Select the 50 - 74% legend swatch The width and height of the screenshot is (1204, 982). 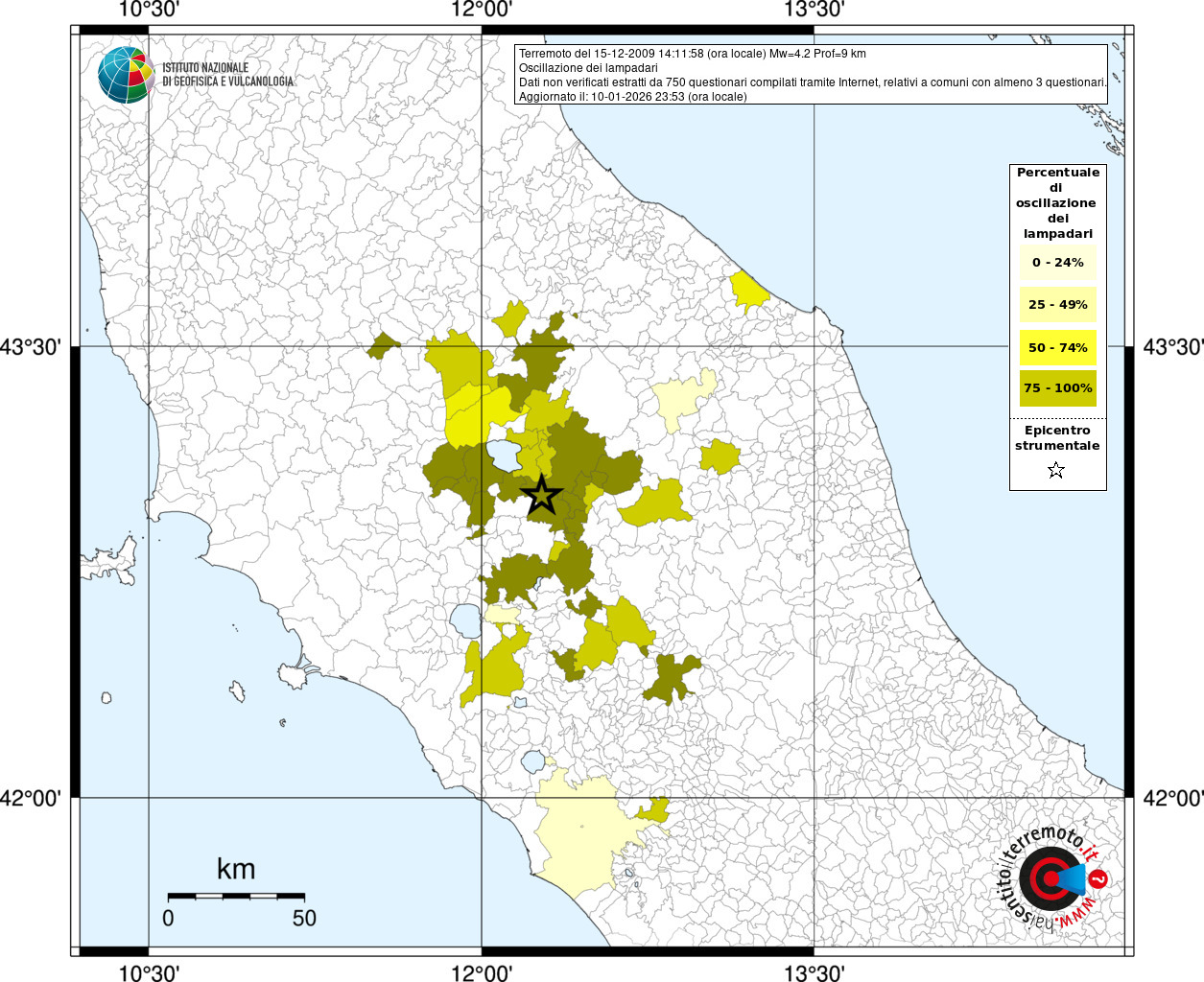pyautogui.click(x=1057, y=347)
